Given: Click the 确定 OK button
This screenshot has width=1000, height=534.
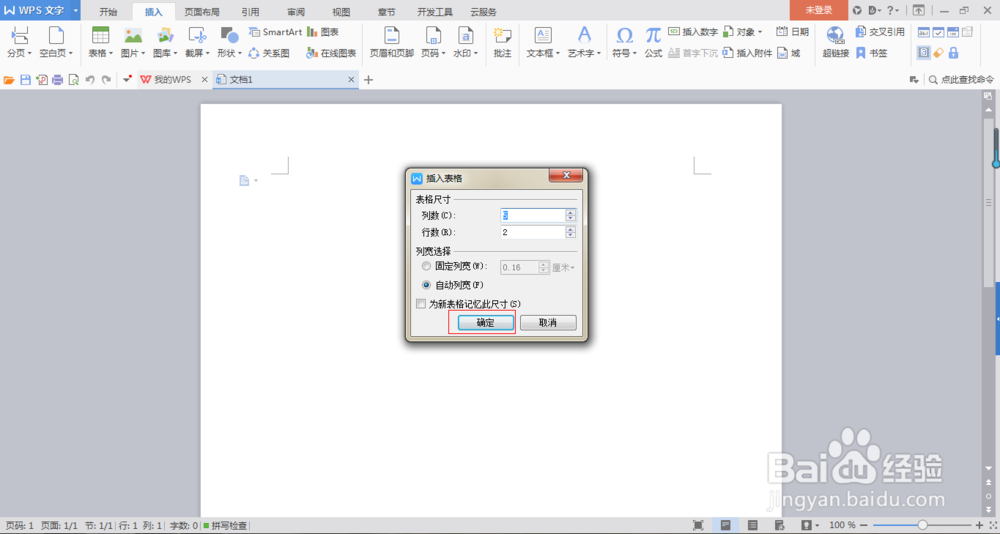Looking at the screenshot, I should tap(485, 323).
